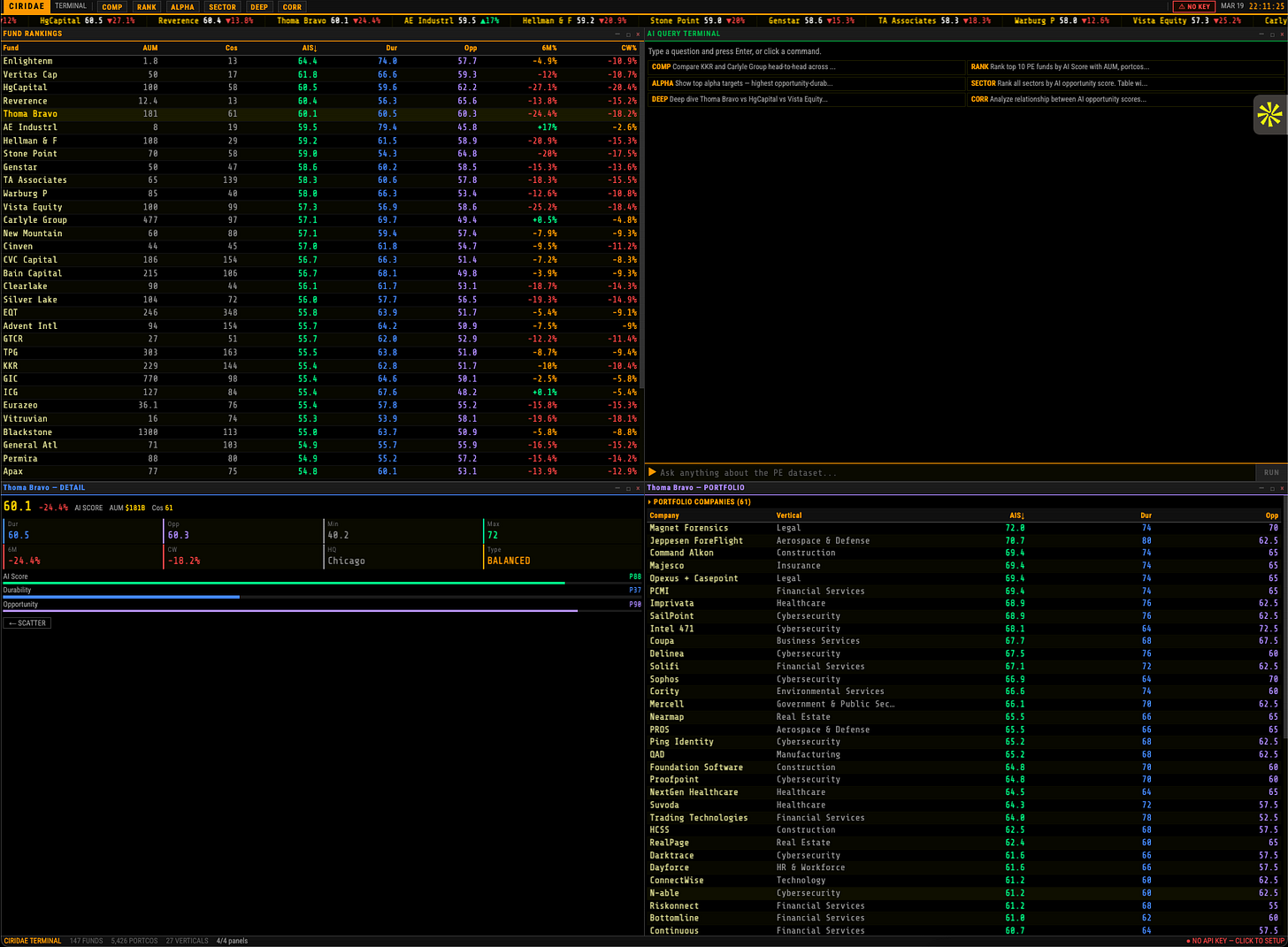
Task: Sort Fund Rankings by Cos column
Action: pos(231,48)
